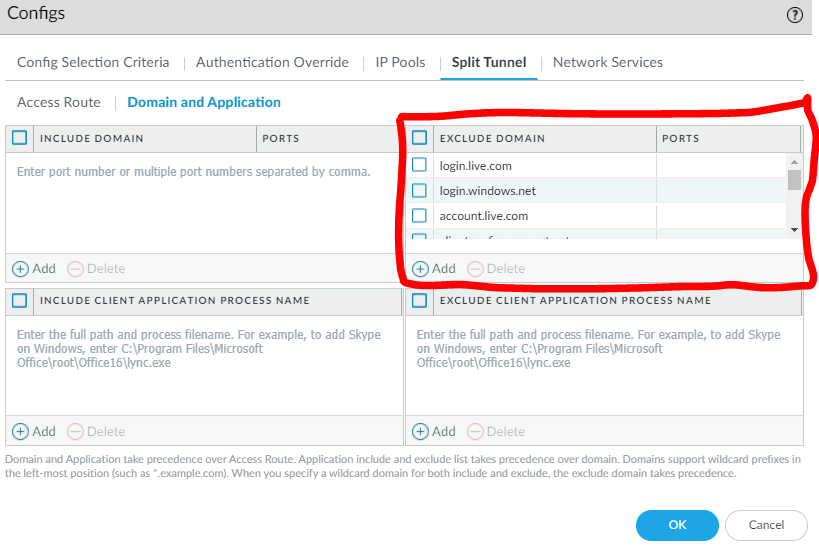Click Add under Exclude Domain list
The image size is (819, 551).
(x=434, y=268)
